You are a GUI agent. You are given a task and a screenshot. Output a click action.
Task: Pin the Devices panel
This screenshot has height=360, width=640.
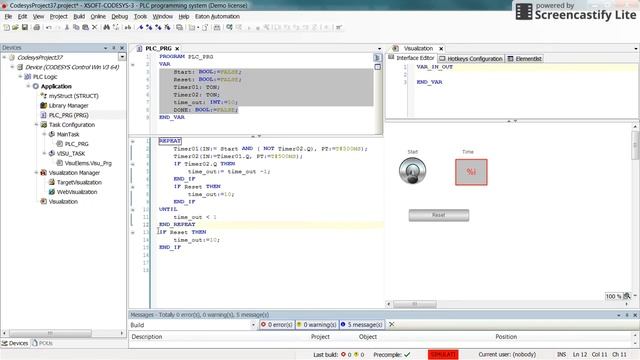tap(113, 48)
